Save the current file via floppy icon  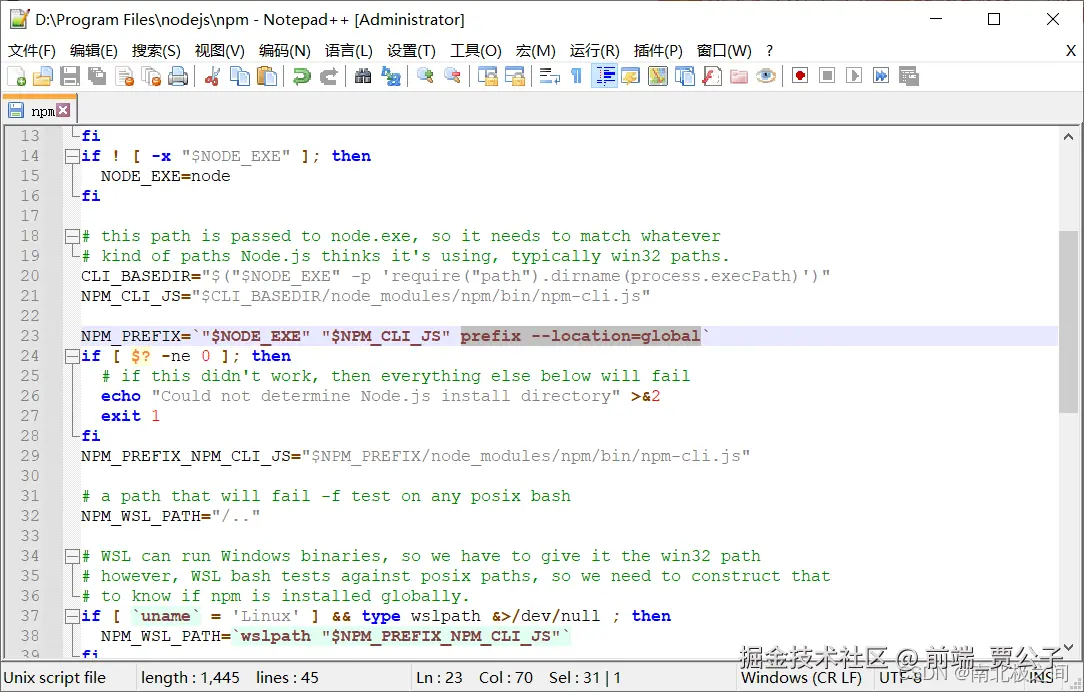click(70, 76)
